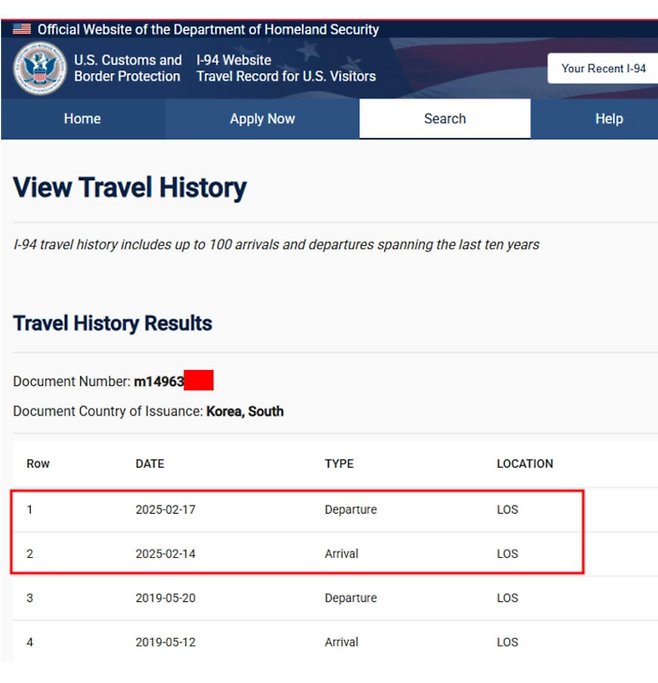This screenshot has height=683, width=658.
Task: Select the Search tab
Action: pos(445,119)
